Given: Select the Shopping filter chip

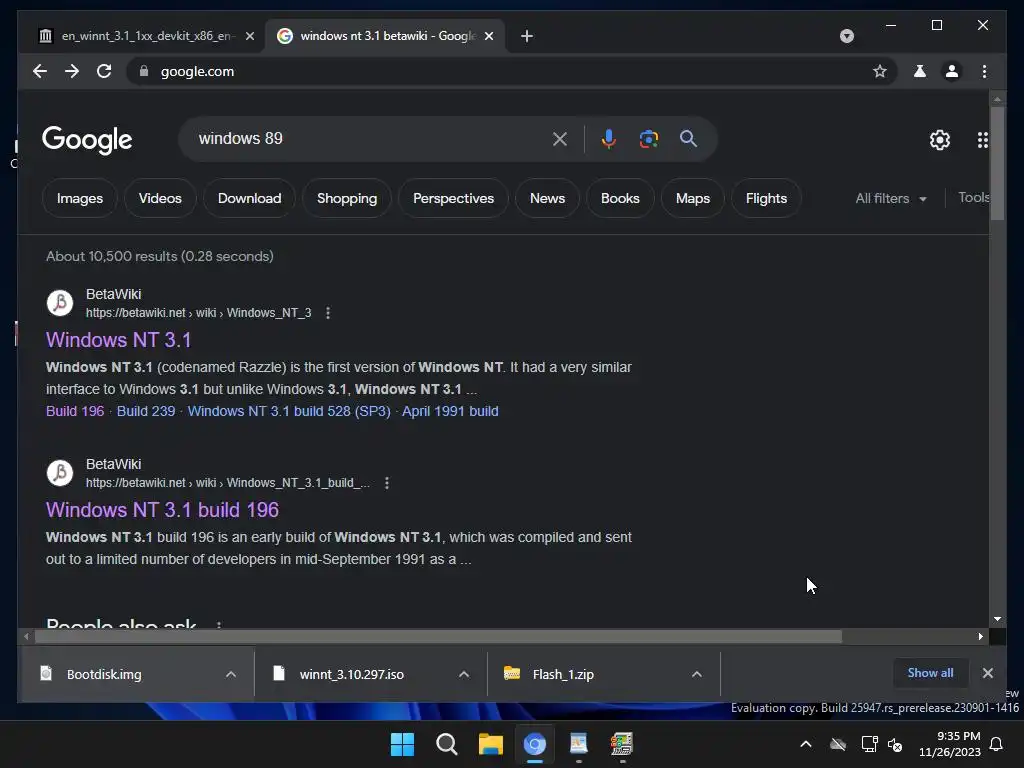Looking at the screenshot, I should (x=347, y=198).
